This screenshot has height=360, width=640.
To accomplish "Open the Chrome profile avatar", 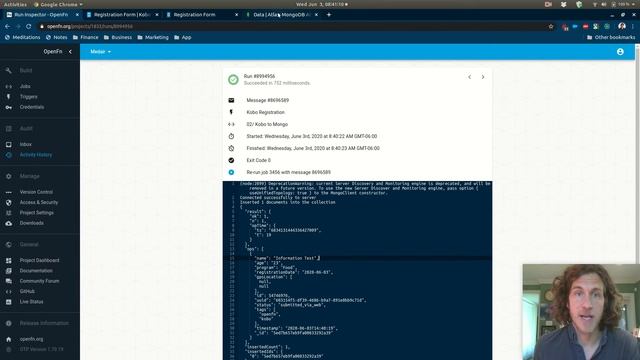I will [622, 26].
